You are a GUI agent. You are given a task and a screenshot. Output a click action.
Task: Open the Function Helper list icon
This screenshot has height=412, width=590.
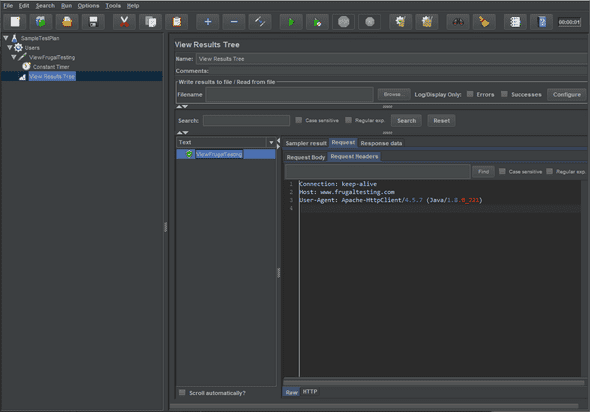[515, 22]
